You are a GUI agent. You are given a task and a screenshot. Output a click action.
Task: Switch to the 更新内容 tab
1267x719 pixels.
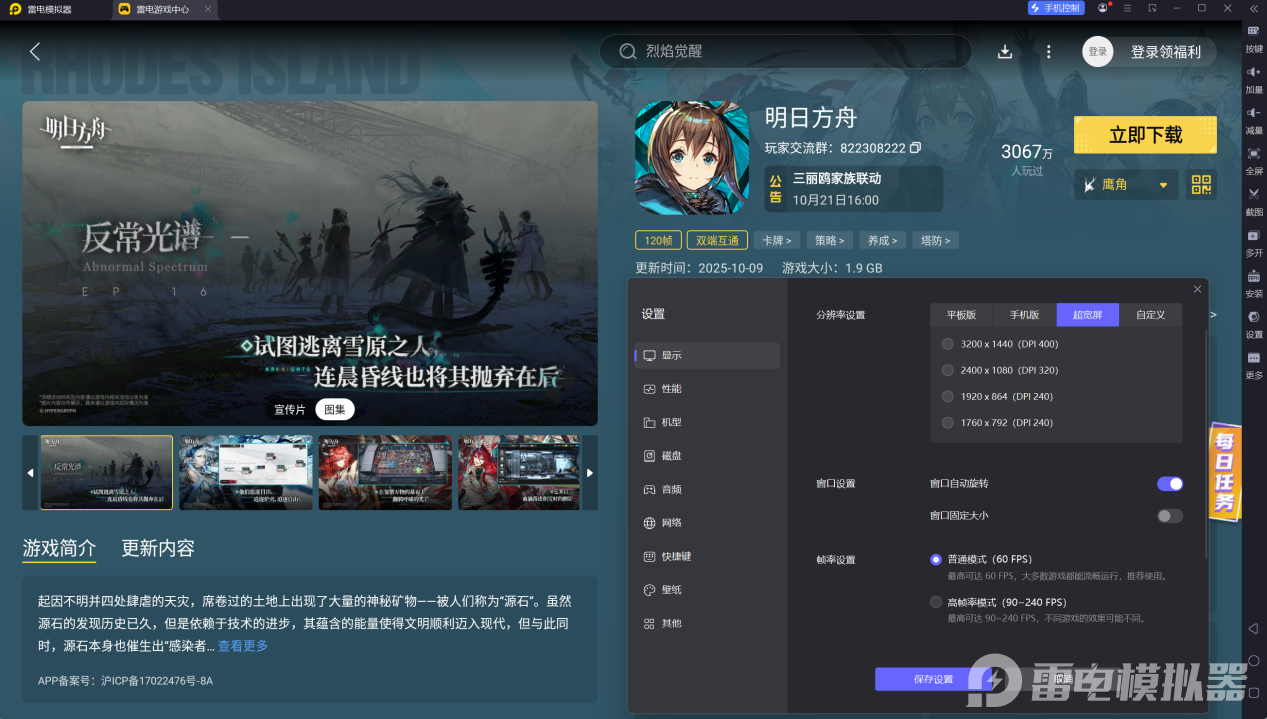coord(155,548)
